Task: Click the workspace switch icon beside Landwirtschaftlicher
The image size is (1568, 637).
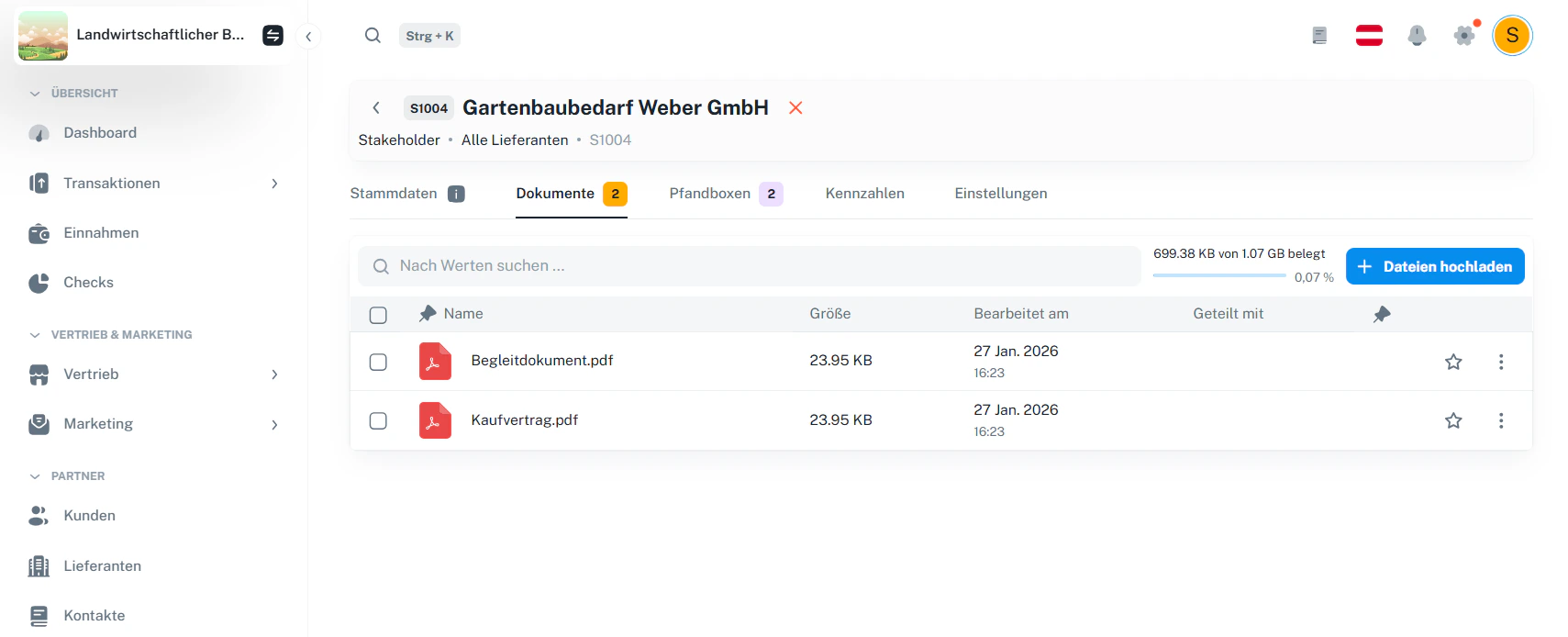Action: [x=272, y=36]
